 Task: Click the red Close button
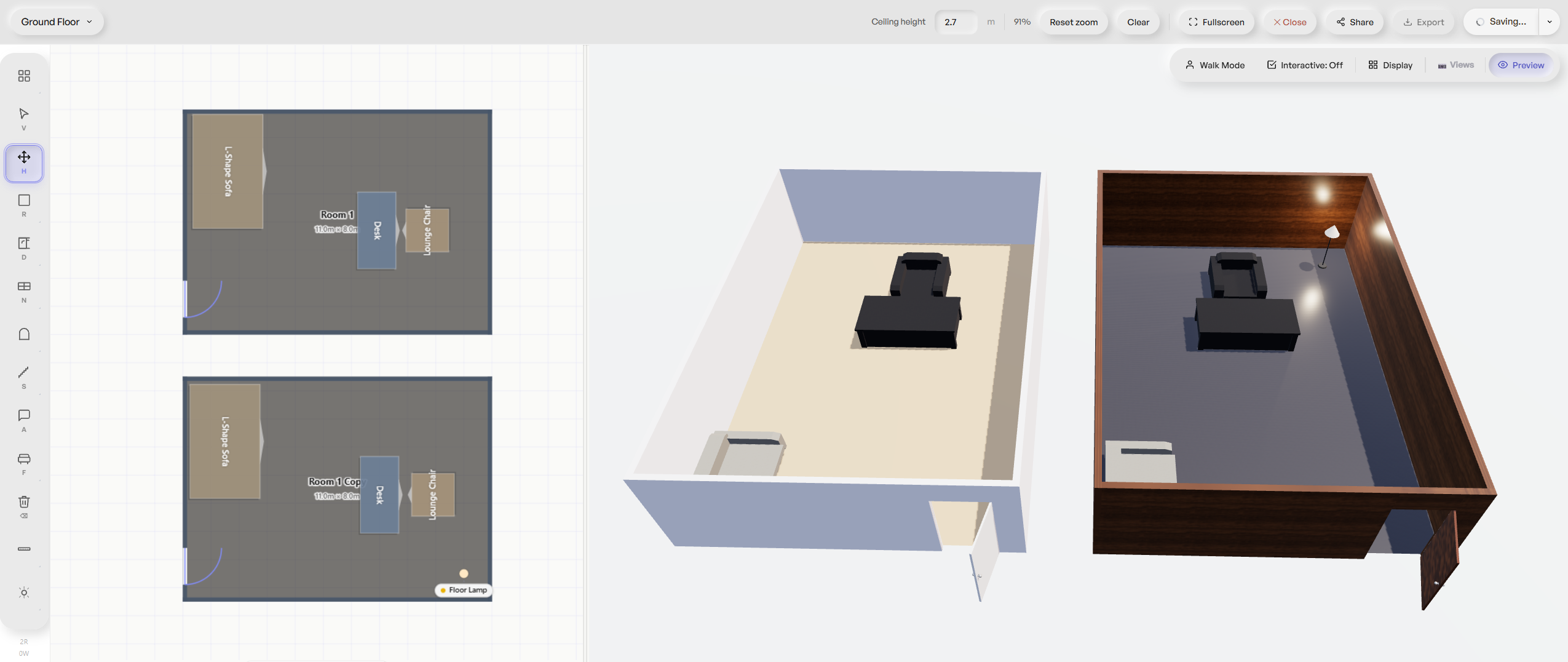coord(1289,22)
